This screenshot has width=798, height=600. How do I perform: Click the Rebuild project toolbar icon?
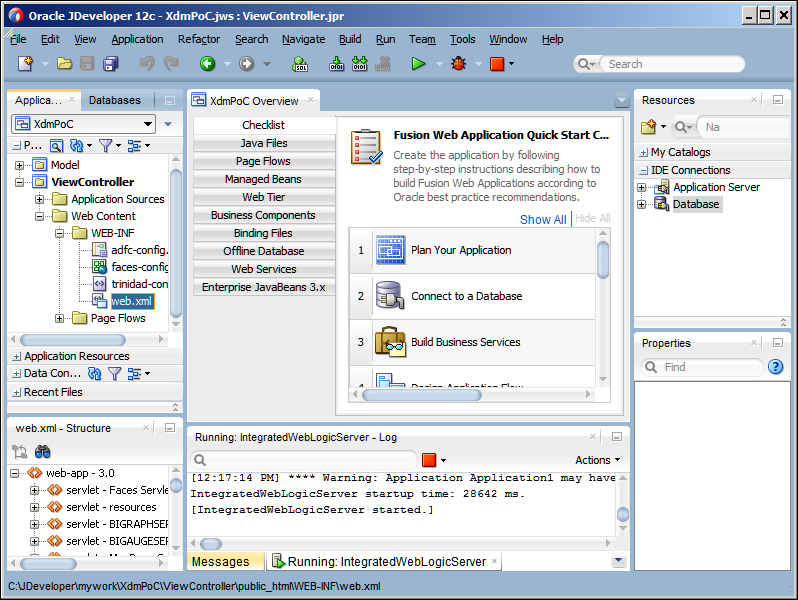pyautogui.click(x=359, y=64)
